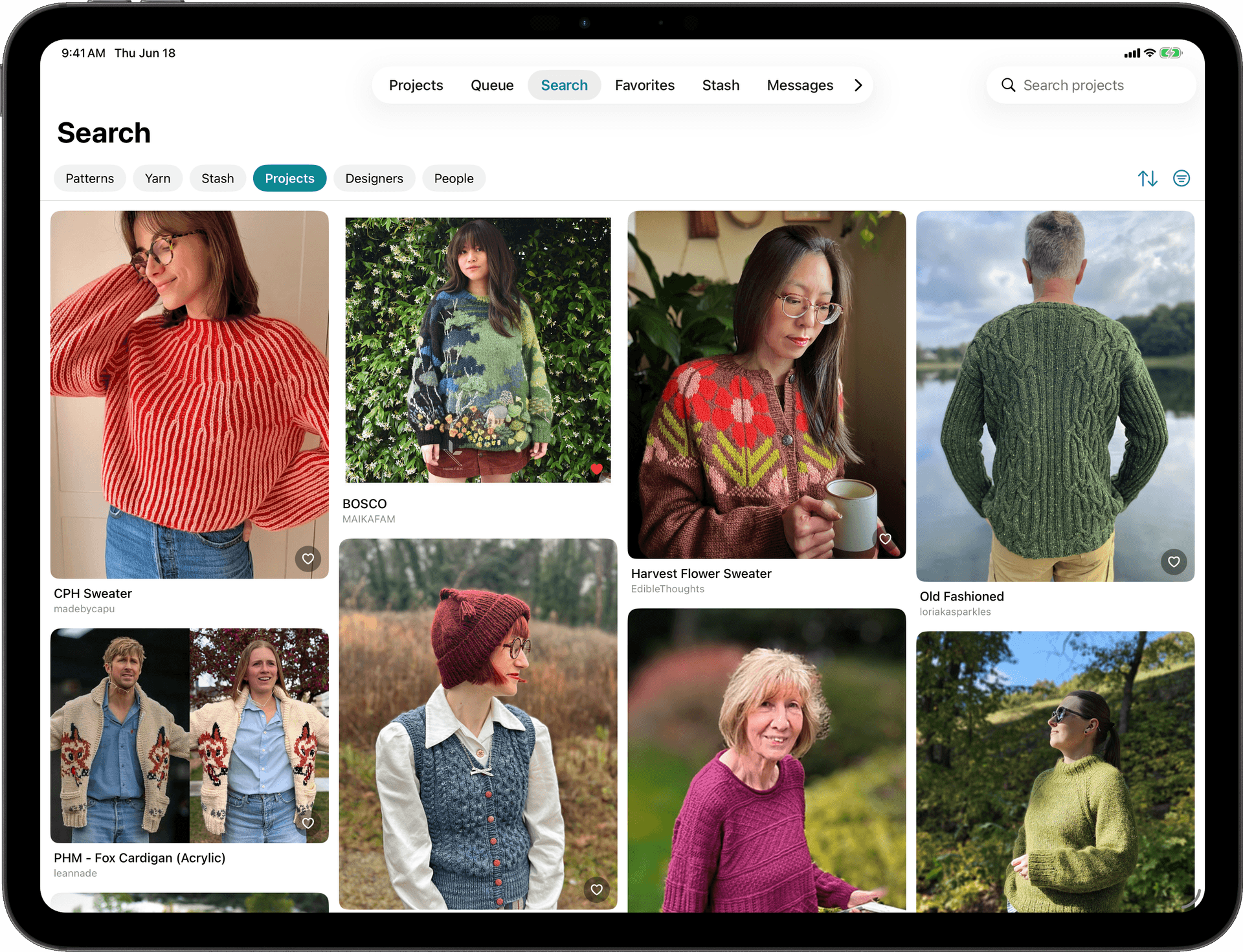Open user leannade
The image size is (1243, 952).
tap(76, 874)
